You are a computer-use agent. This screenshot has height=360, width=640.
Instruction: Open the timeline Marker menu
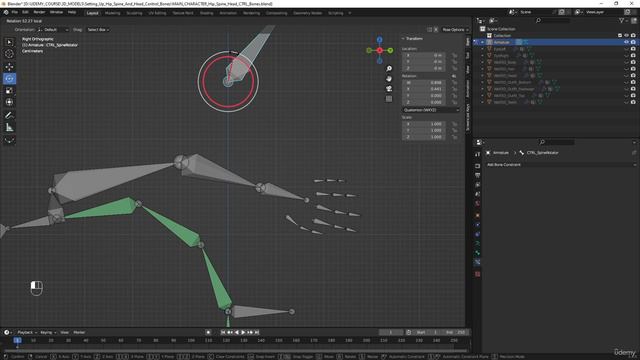(79, 333)
